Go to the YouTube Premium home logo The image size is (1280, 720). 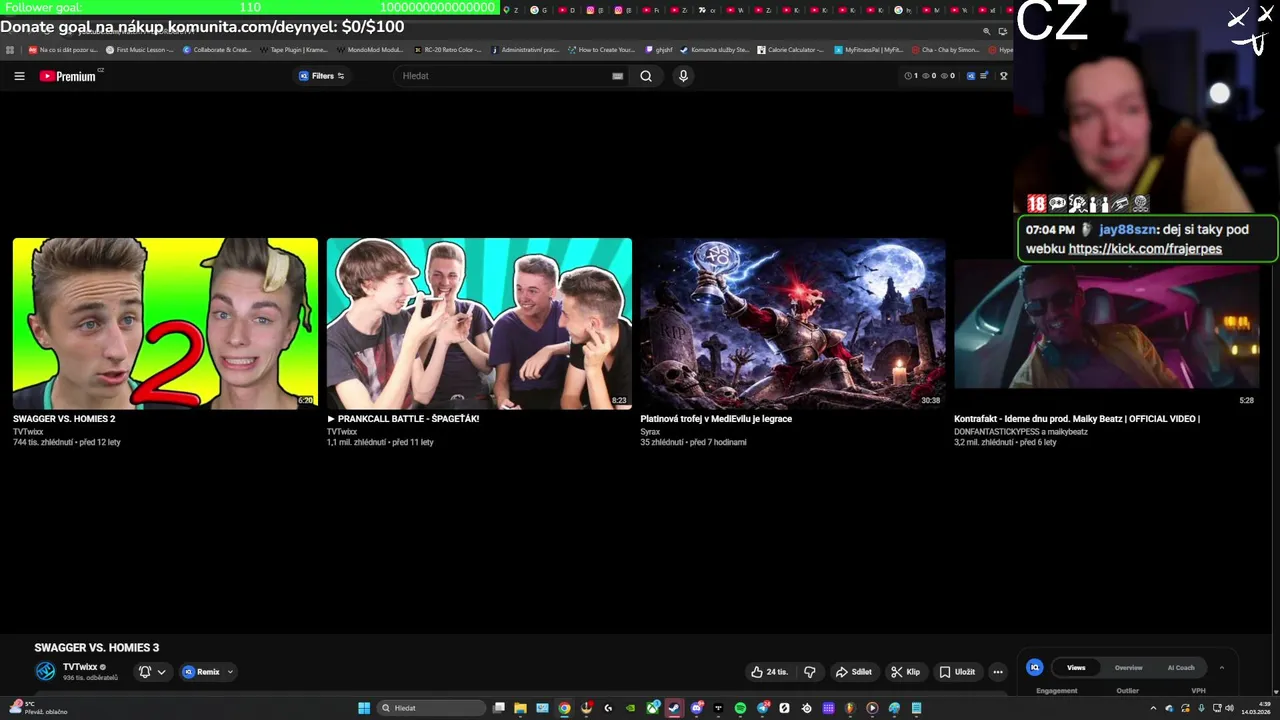tap(68, 76)
